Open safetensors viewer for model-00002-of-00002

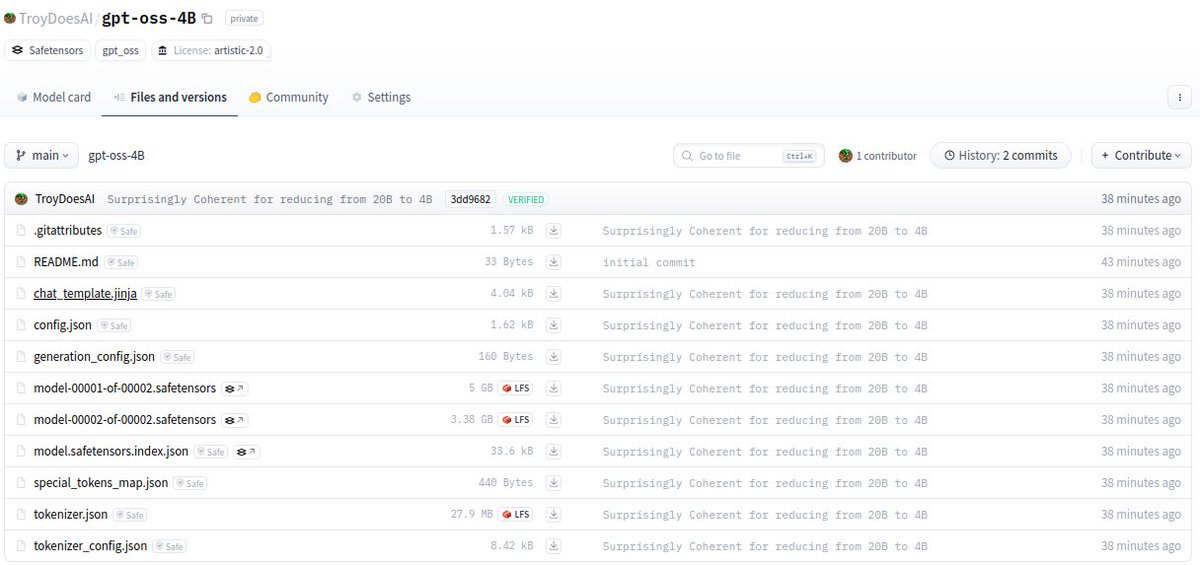pyautogui.click(x=234, y=420)
